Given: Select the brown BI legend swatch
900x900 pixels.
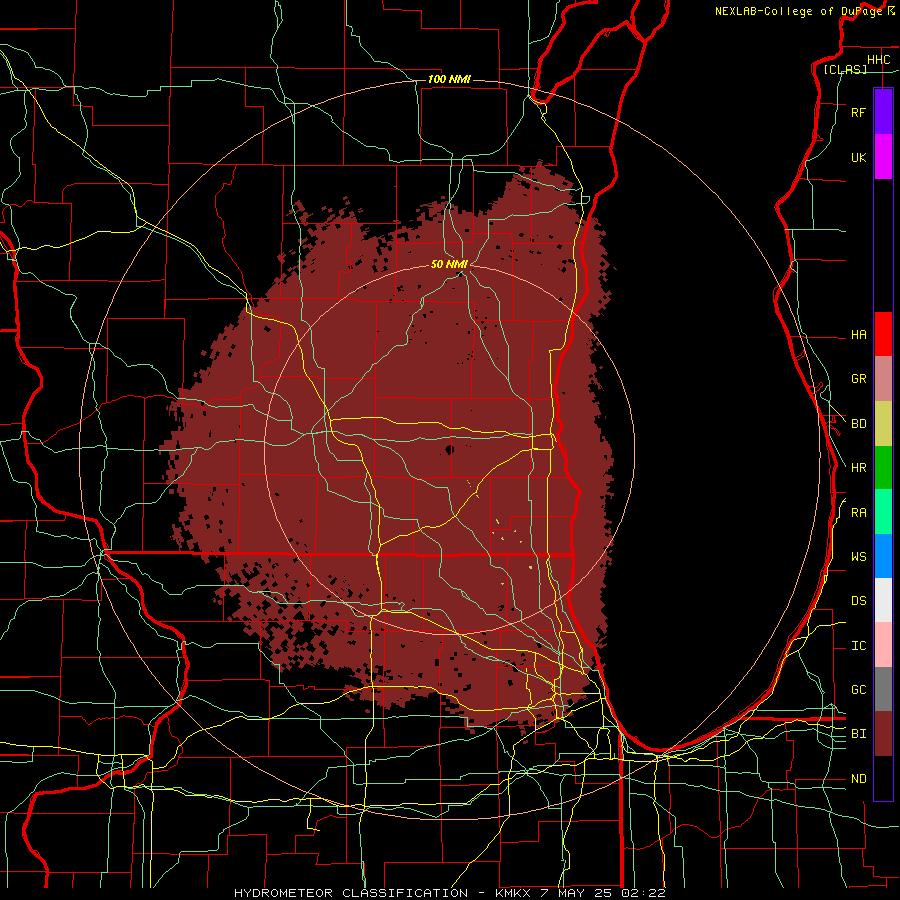Looking at the screenshot, I should [x=883, y=734].
